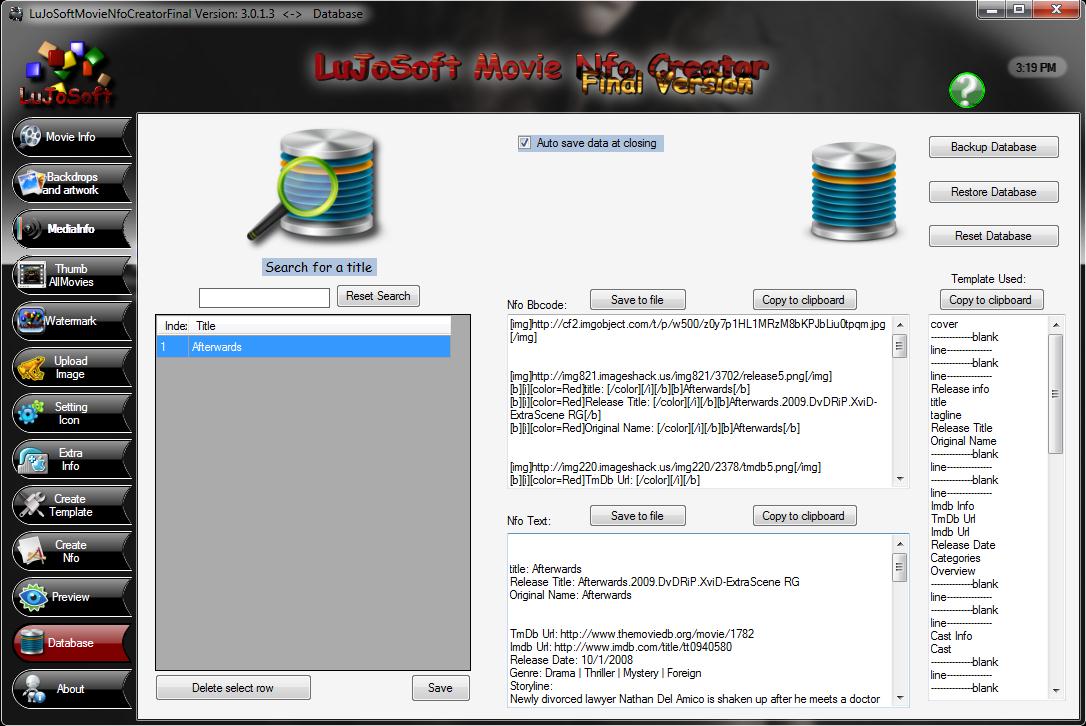Screen dimensions: 1086x726
Task: Switch to the MediaInfo section
Action: click(x=71, y=229)
